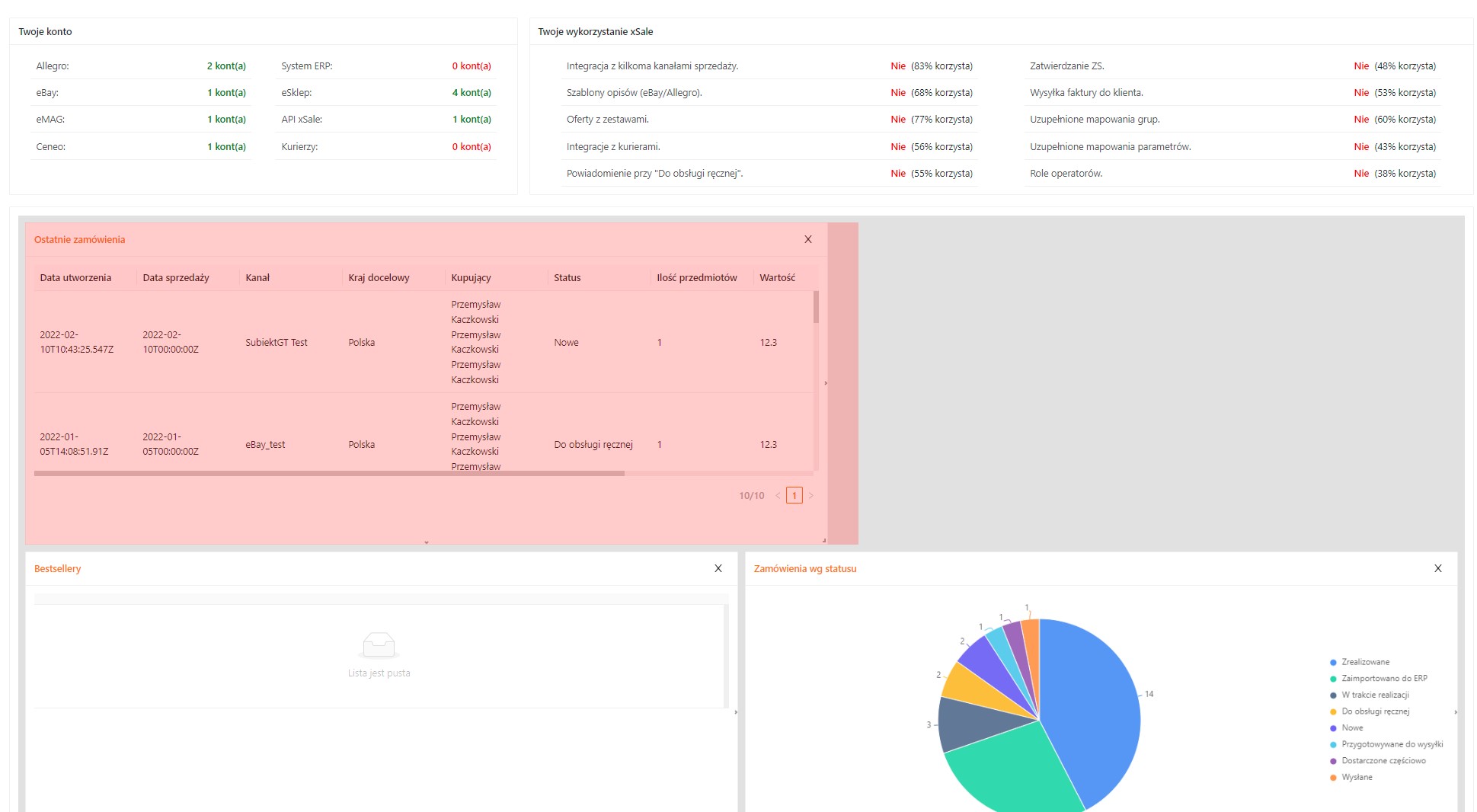Hide Zaimportowano do ERP legend entry
This screenshot has height=812, width=1477.
point(1383,679)
